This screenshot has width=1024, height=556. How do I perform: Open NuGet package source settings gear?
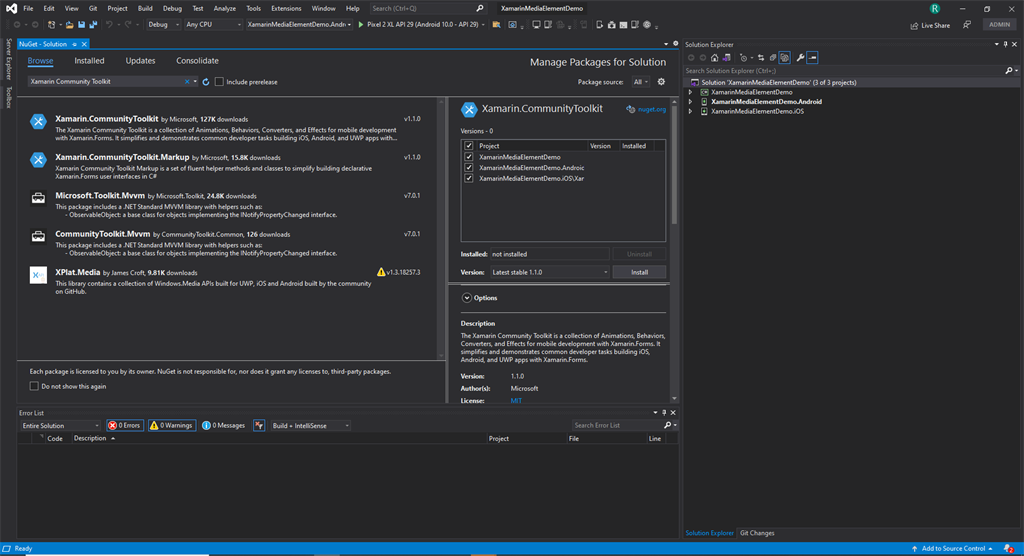661,82
